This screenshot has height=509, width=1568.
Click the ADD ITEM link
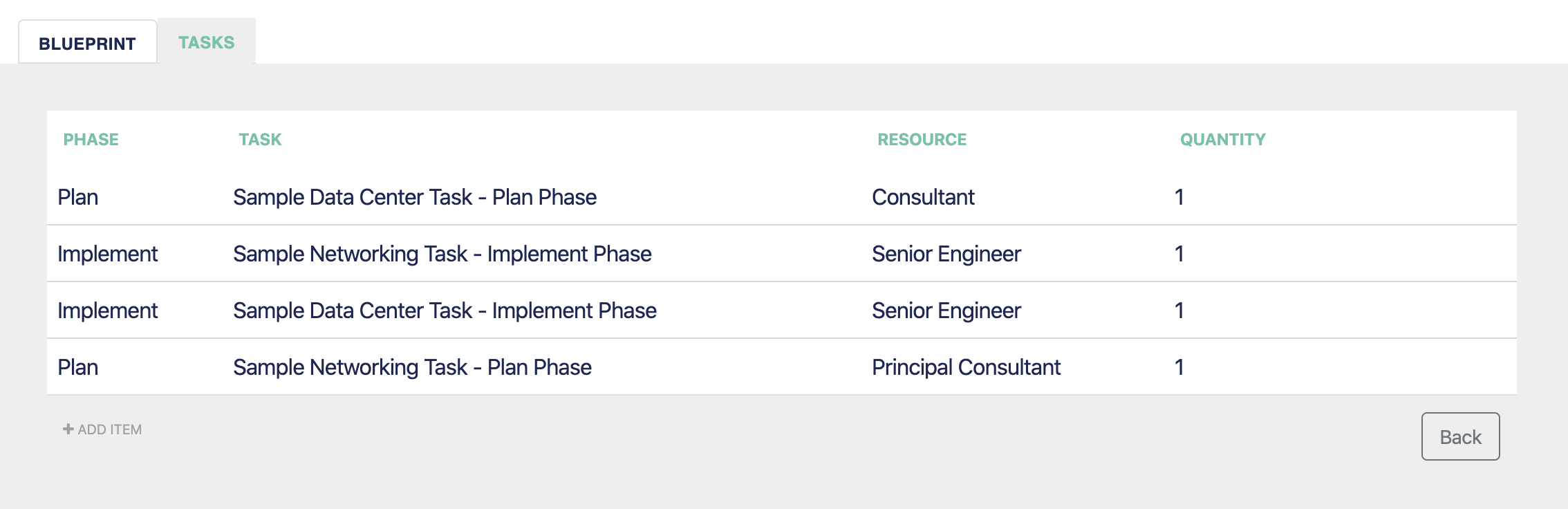[102, 429]
